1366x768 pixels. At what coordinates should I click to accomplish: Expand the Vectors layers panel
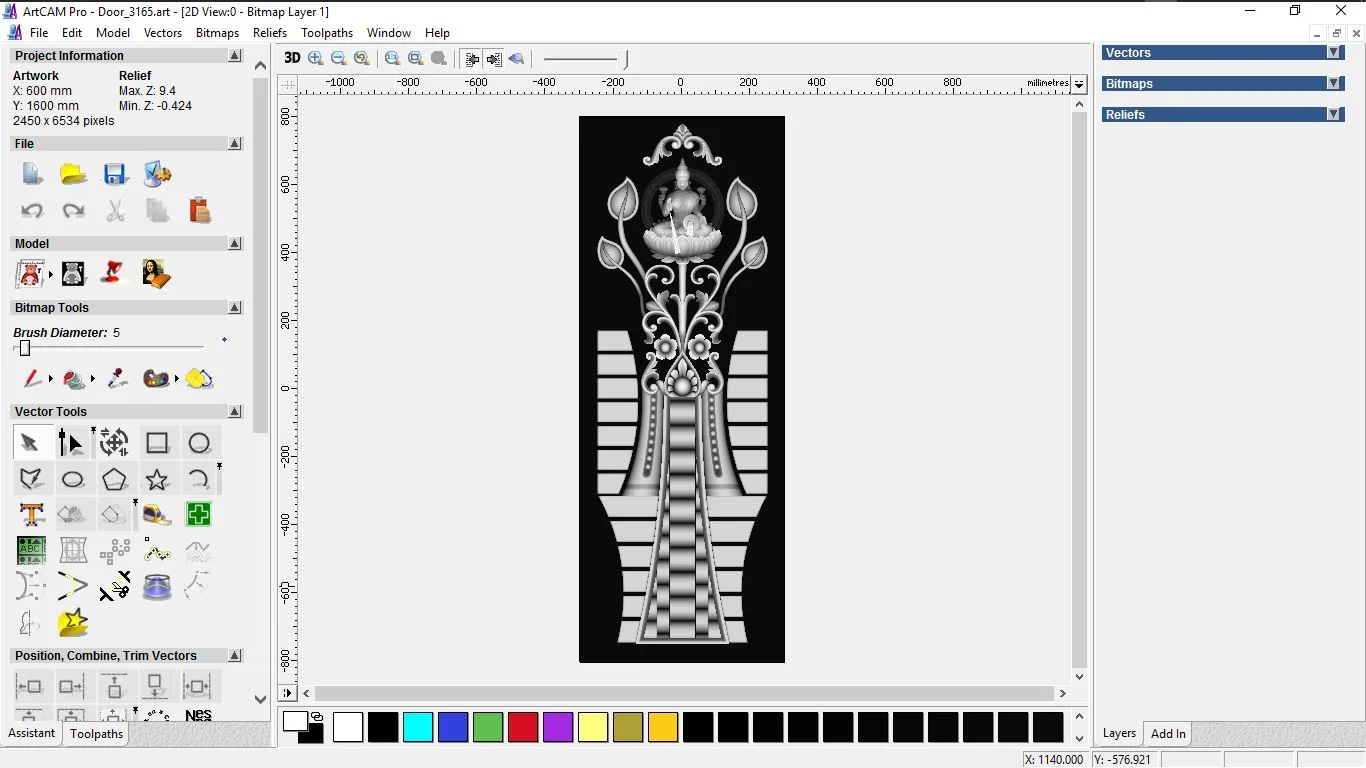[1333, 53]
